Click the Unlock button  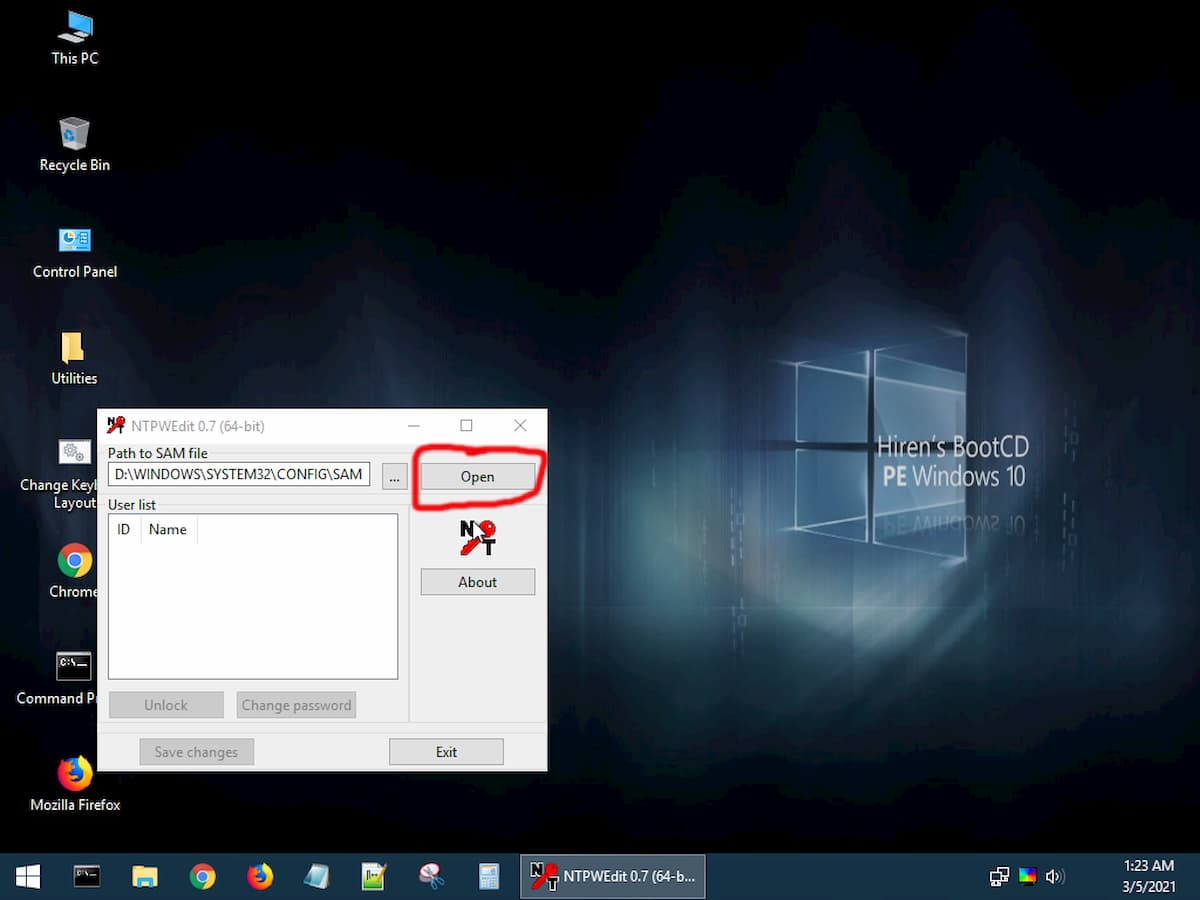point(166,705)
